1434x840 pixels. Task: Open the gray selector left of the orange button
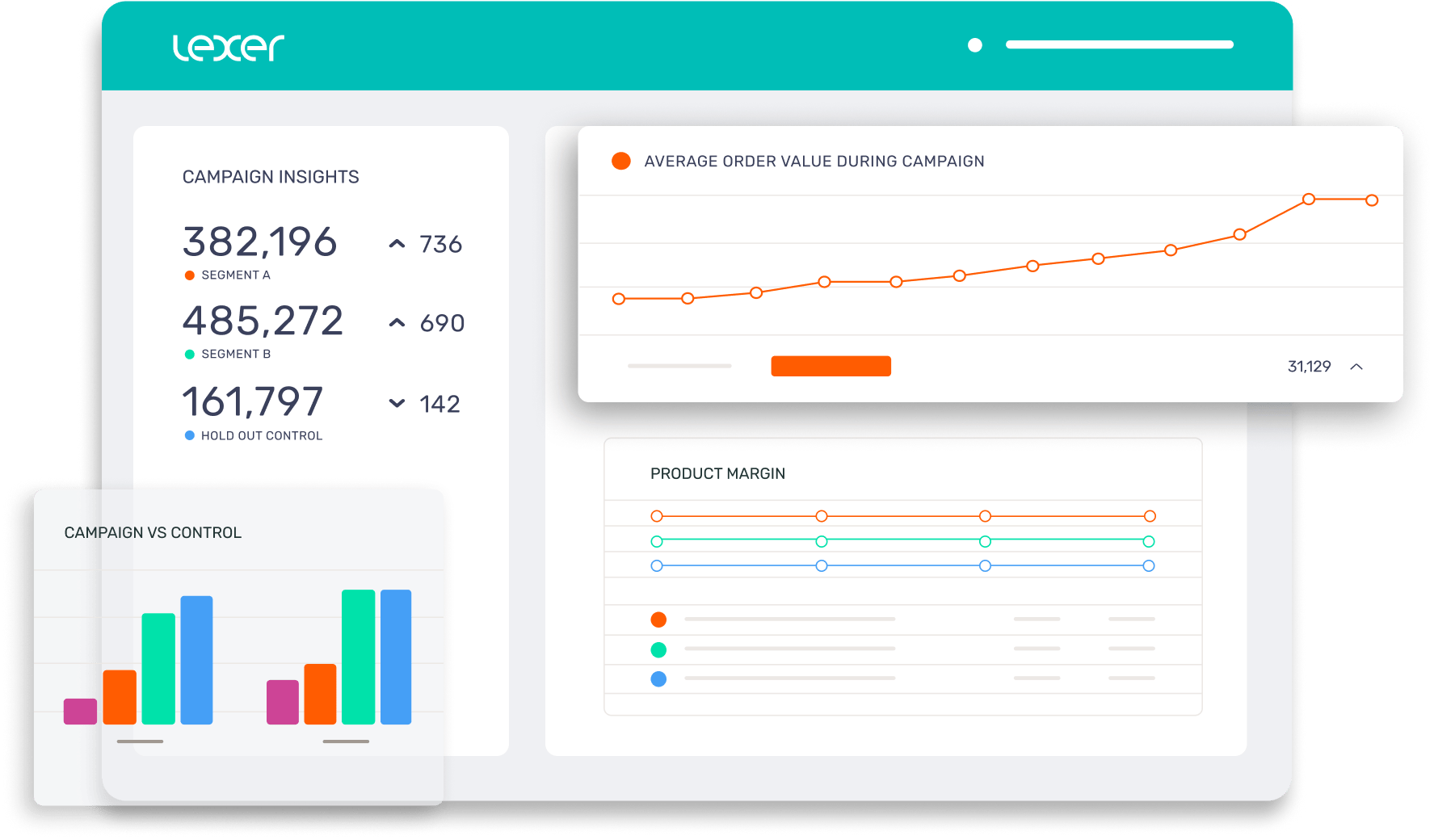pyautogui.click(x=679, y=365)
